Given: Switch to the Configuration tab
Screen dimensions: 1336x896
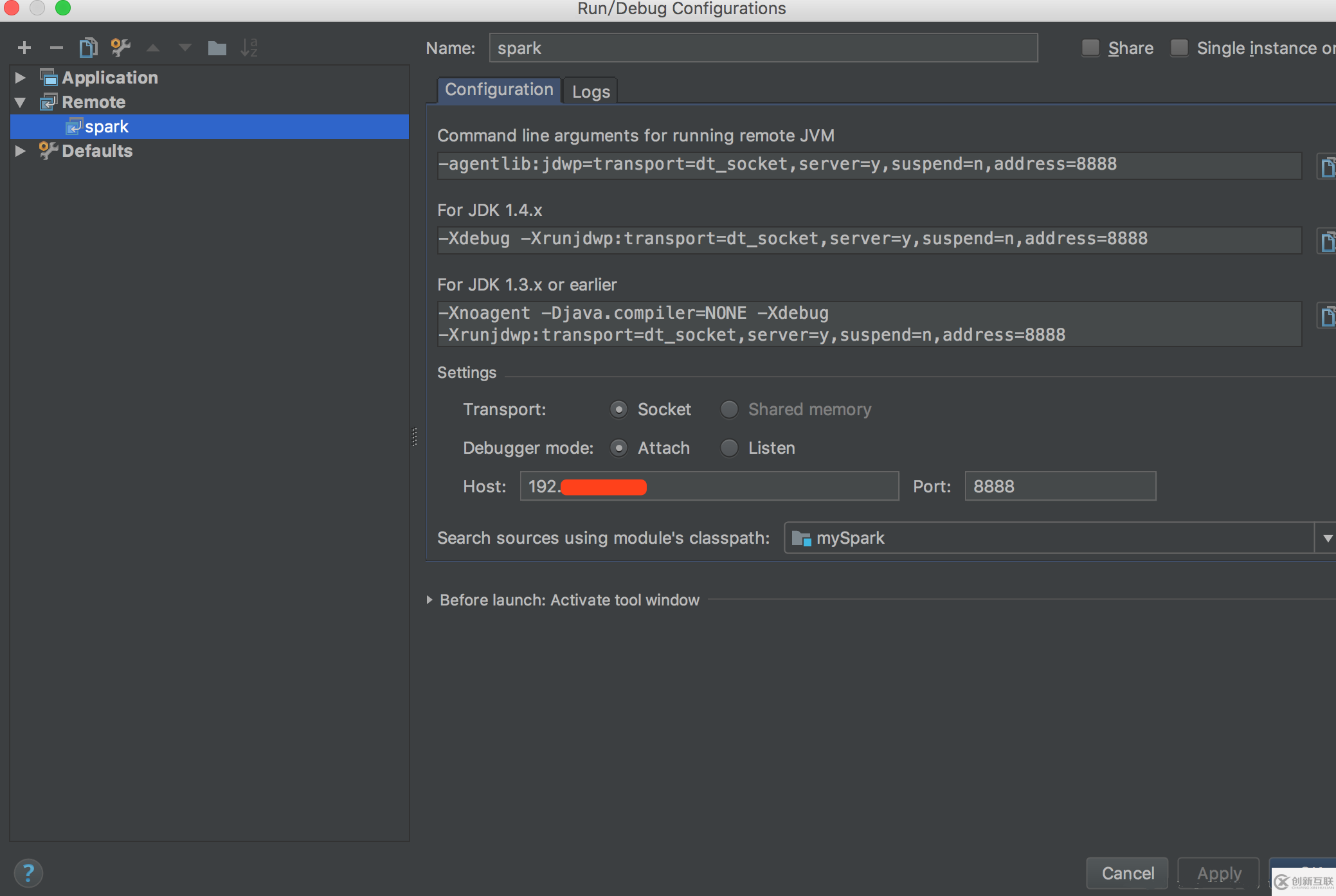Looking at the screenshot, I should click(x=499, y=90).
